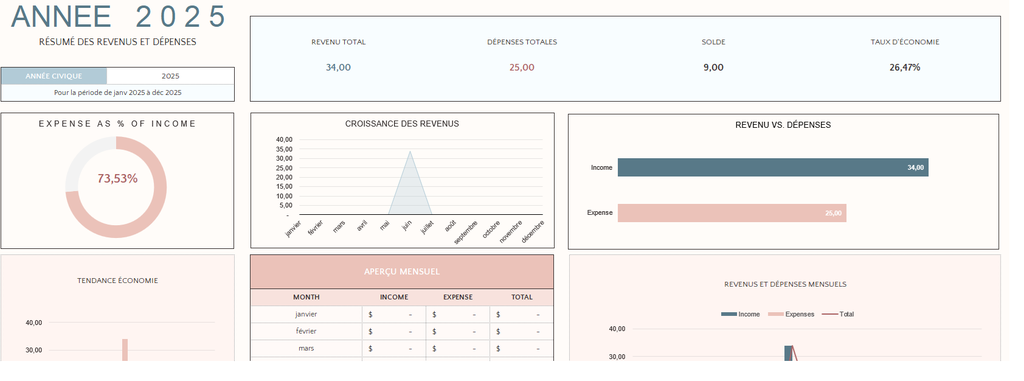Screen dimensions: 1024x381
Task: Click the 34,00 total income value
Action: [338, 67]
